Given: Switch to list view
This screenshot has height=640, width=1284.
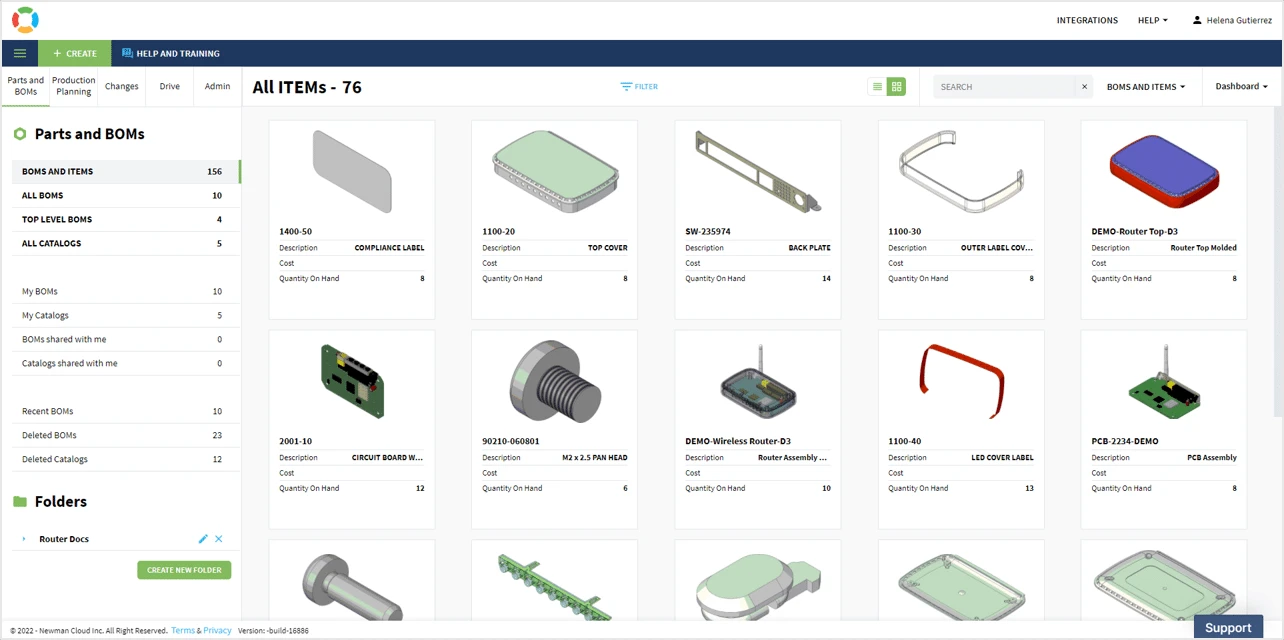Looking at the screenshot, I should tap(877, 87).
